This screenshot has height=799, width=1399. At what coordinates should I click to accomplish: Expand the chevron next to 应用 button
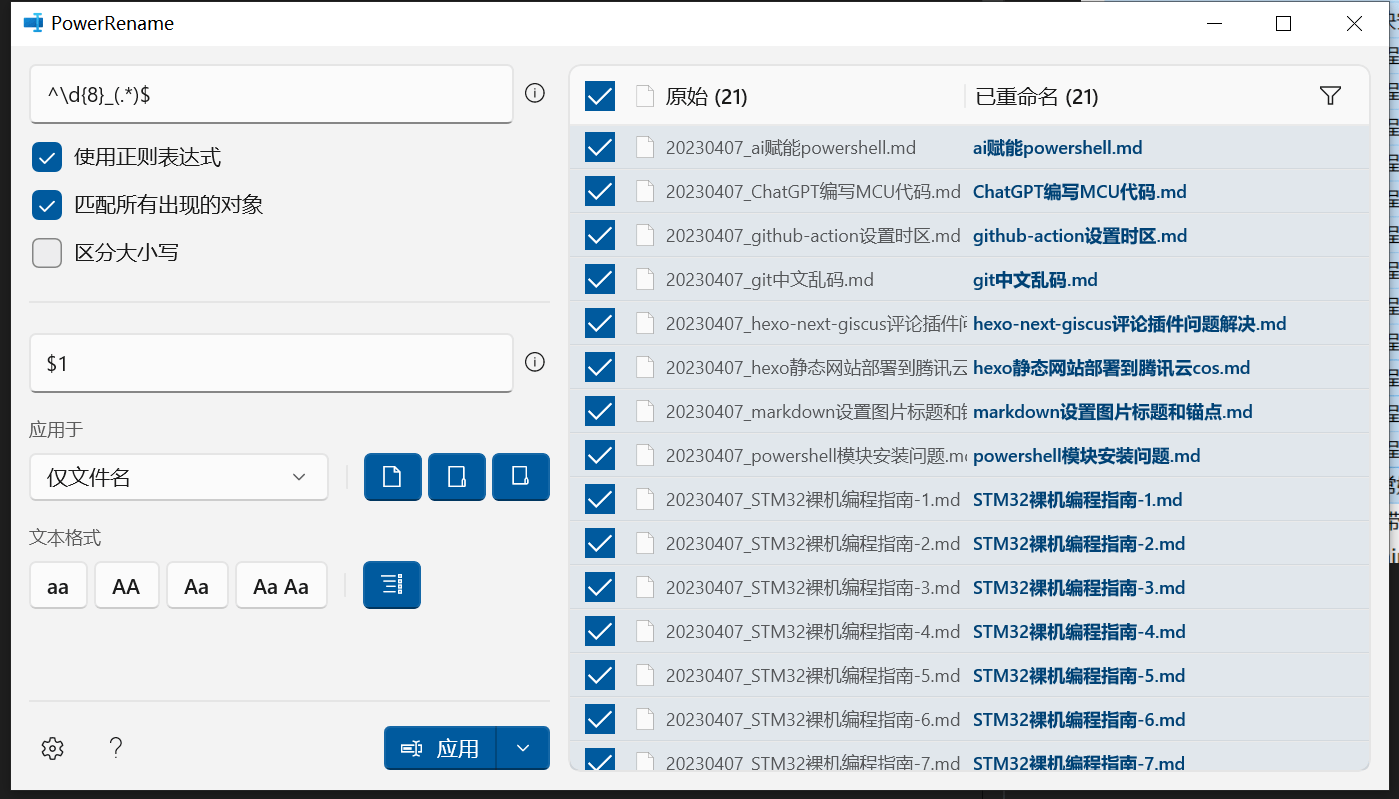click(523, 747)
